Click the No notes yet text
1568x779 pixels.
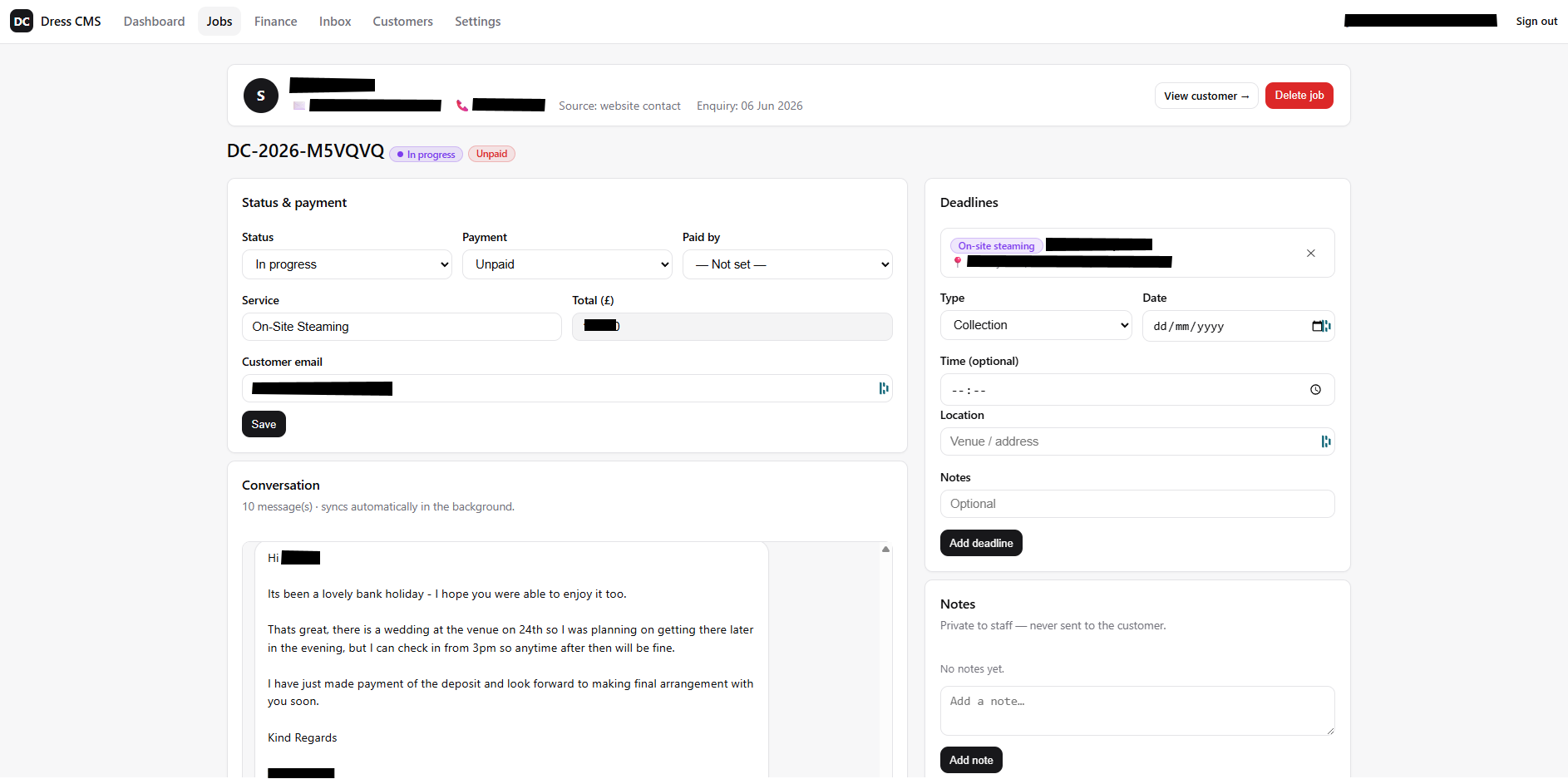click(x=972, y=668)
